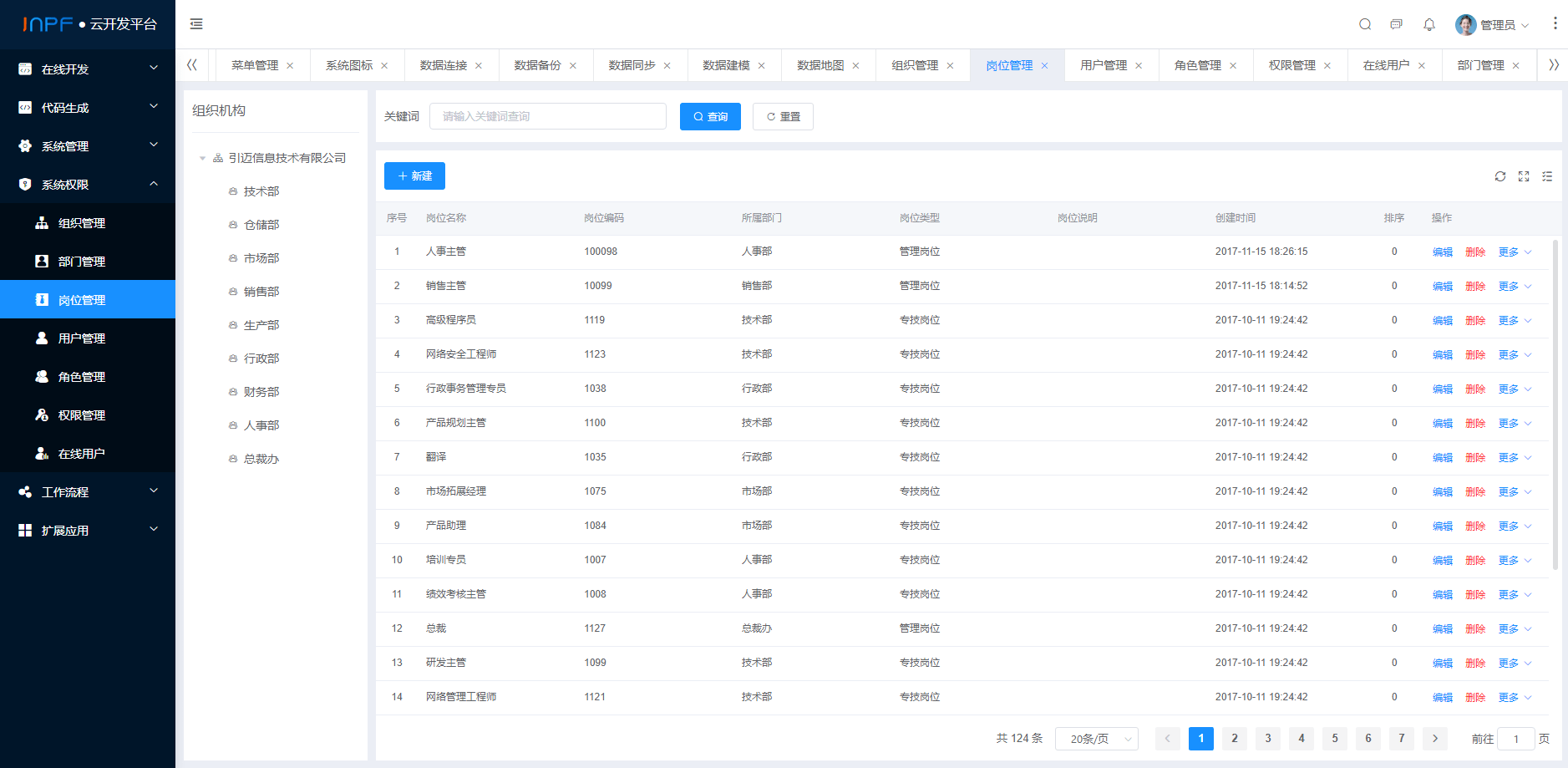The image size is (1568, 768).
Task: Open 组织管理 in sidebar
Action: tap(88, 223)
